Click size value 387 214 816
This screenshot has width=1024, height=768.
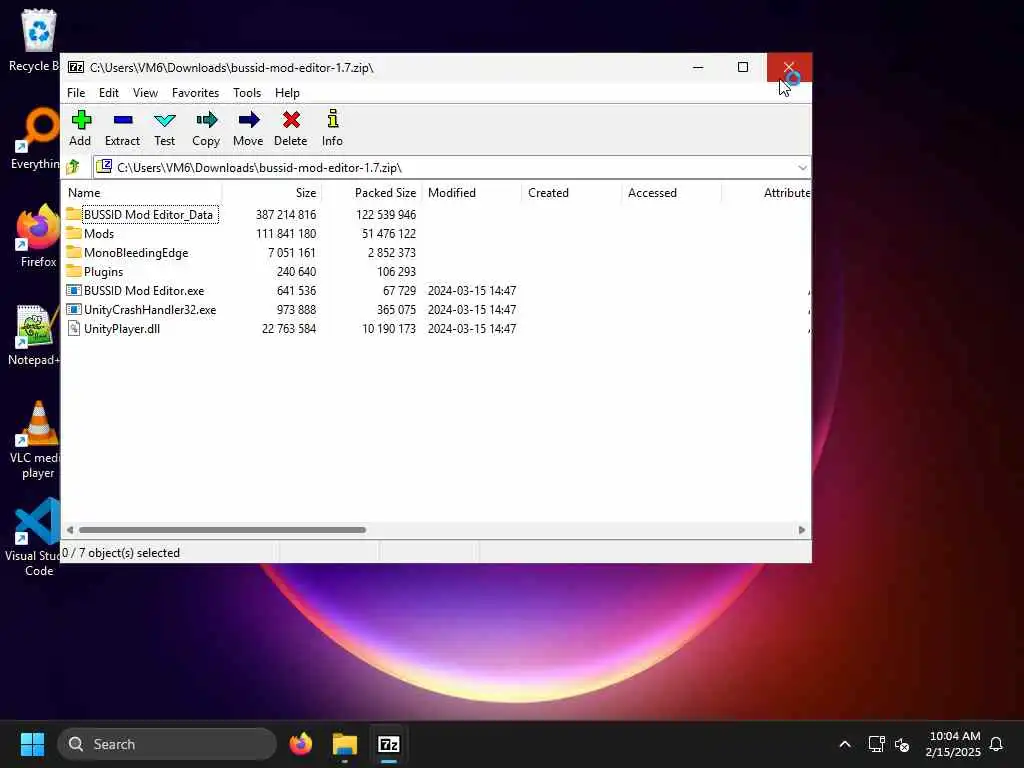(x=286, y=215)
